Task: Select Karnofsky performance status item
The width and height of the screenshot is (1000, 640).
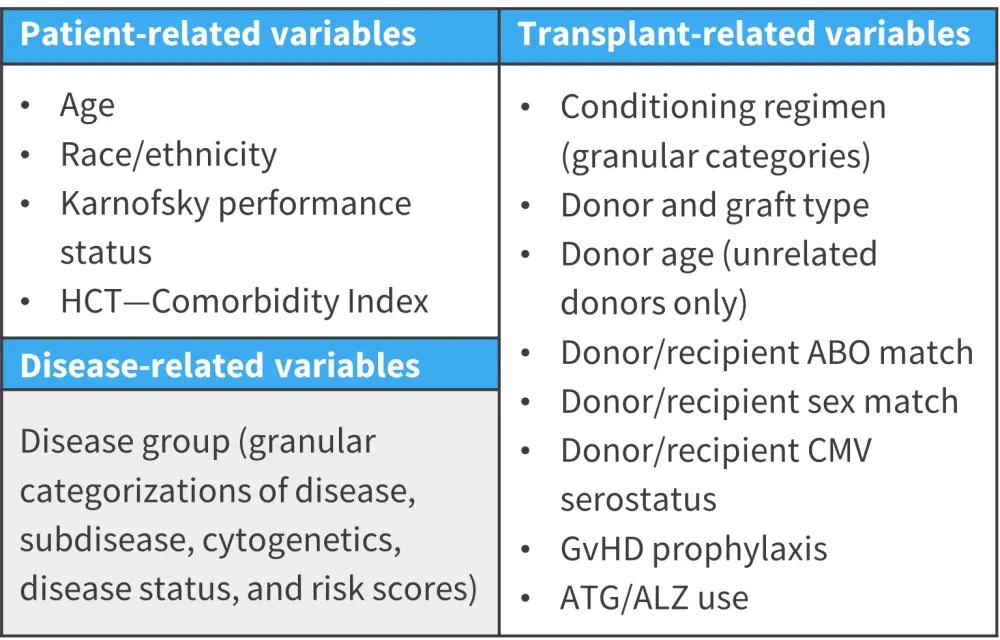Action: click(x=235, y=227)
